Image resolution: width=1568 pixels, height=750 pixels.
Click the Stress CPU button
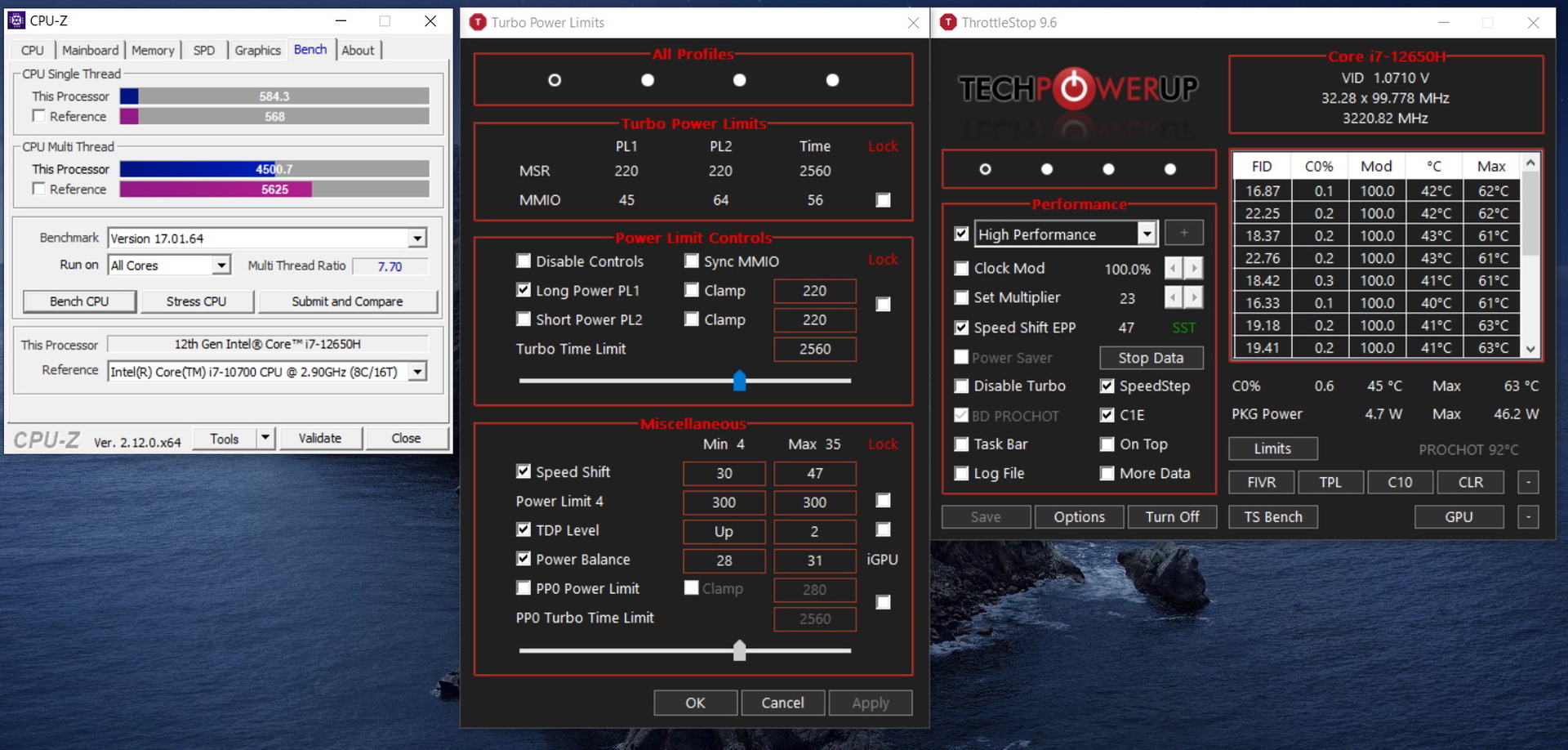(x=196, y=301)
